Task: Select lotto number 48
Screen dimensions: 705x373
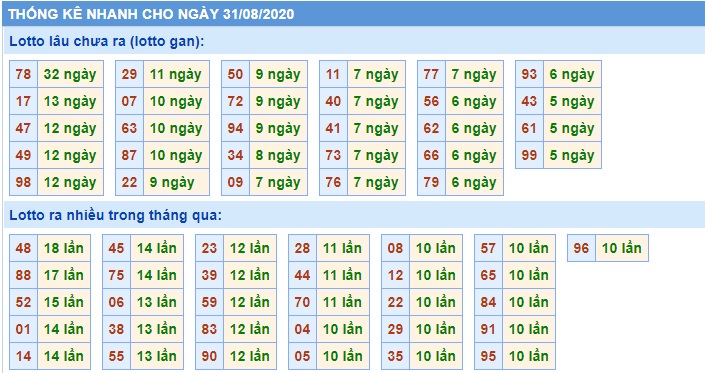Action: pyautogui.click(x=23, y=248)
